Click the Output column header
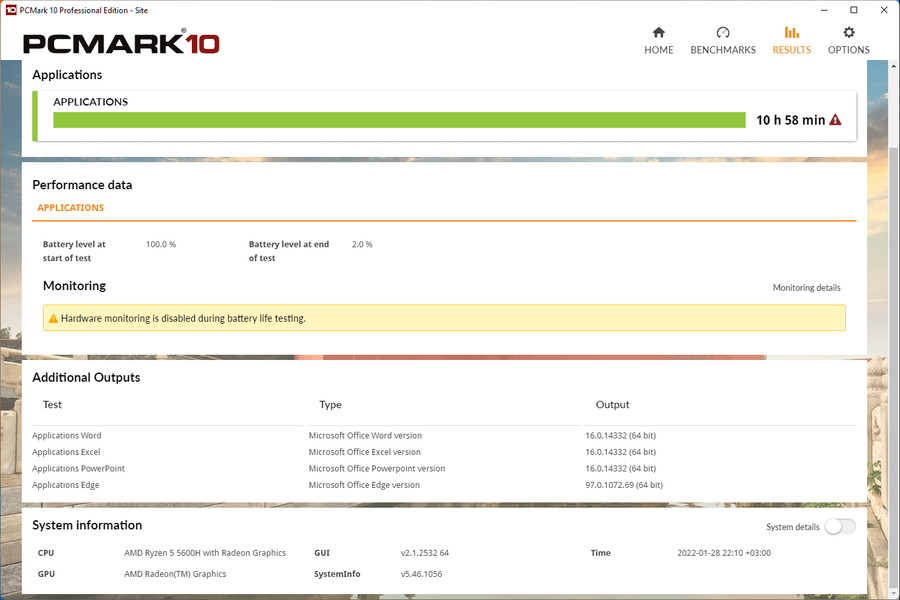900x600 pixels. point(612,405)
